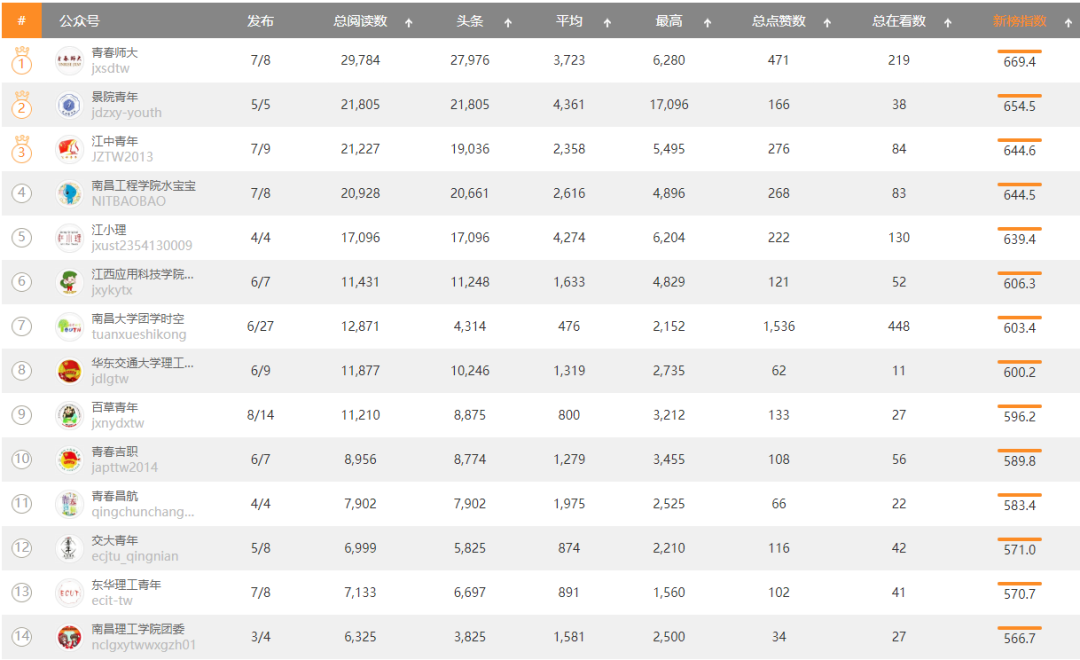The image size is (1080, 660).
Task: Click the rank 1 crown badge
Action: 21,61
